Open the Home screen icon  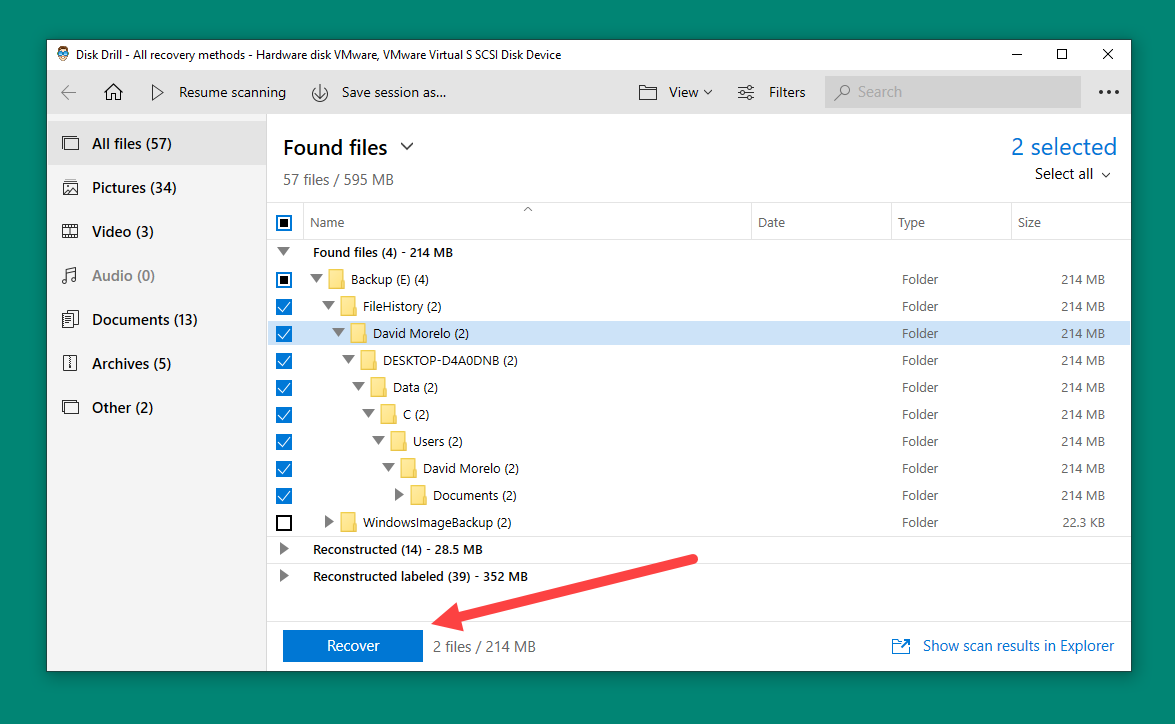tap(113, 92)
